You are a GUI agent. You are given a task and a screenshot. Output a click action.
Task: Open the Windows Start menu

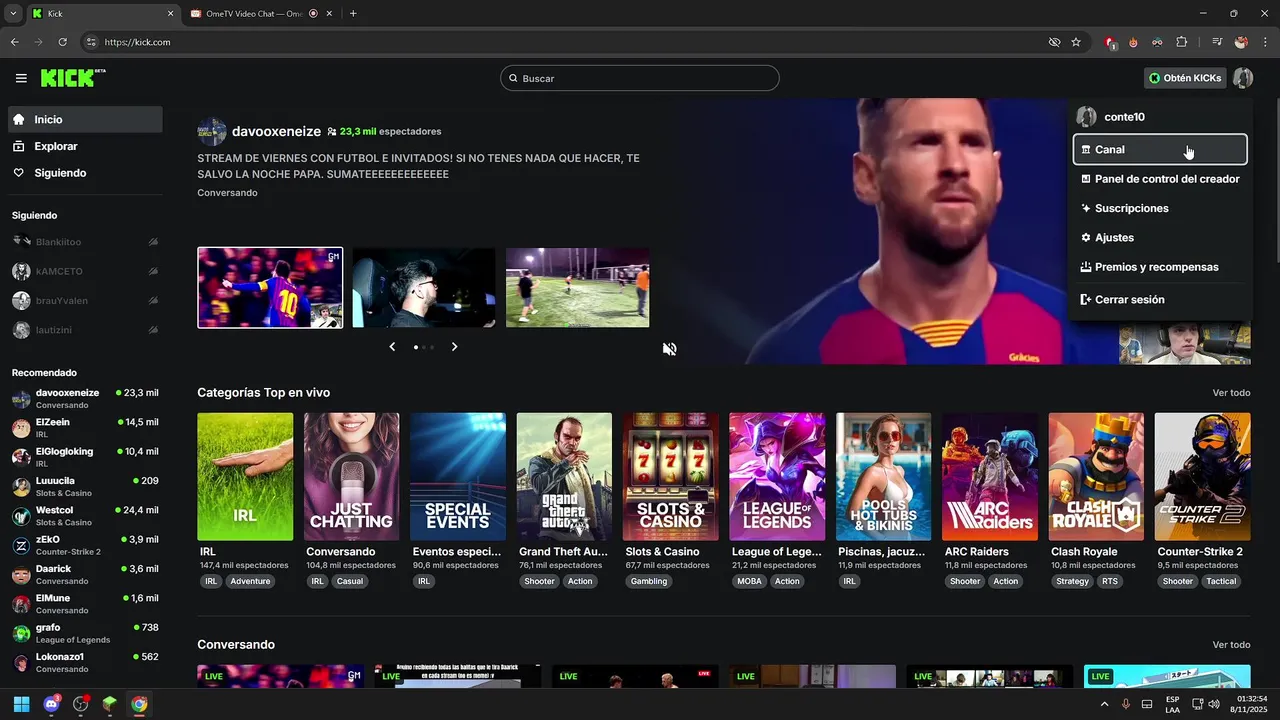[22, 704]
